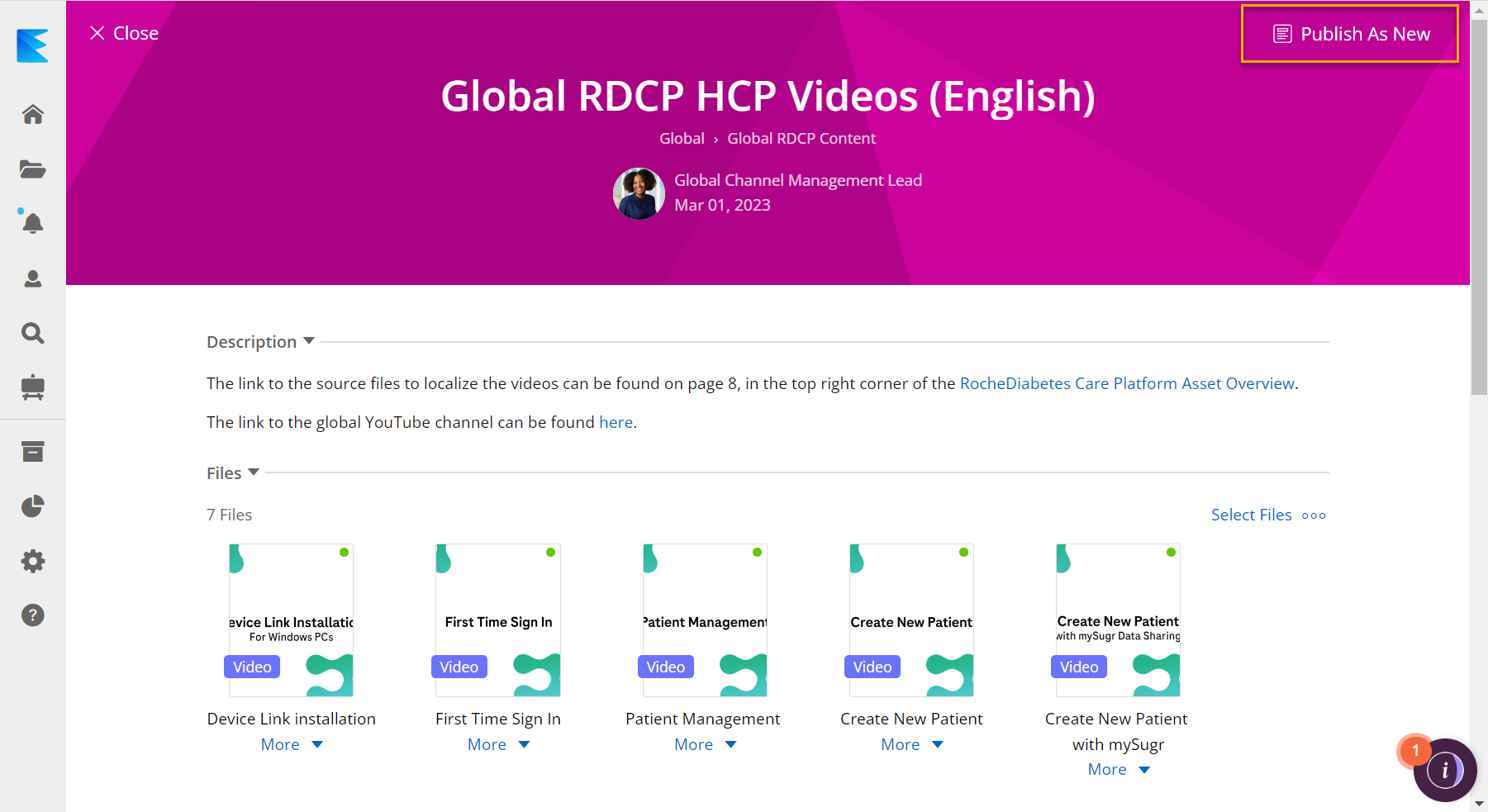Collapse the Files section
The image size is (1488, 812).
coord(233,472)
